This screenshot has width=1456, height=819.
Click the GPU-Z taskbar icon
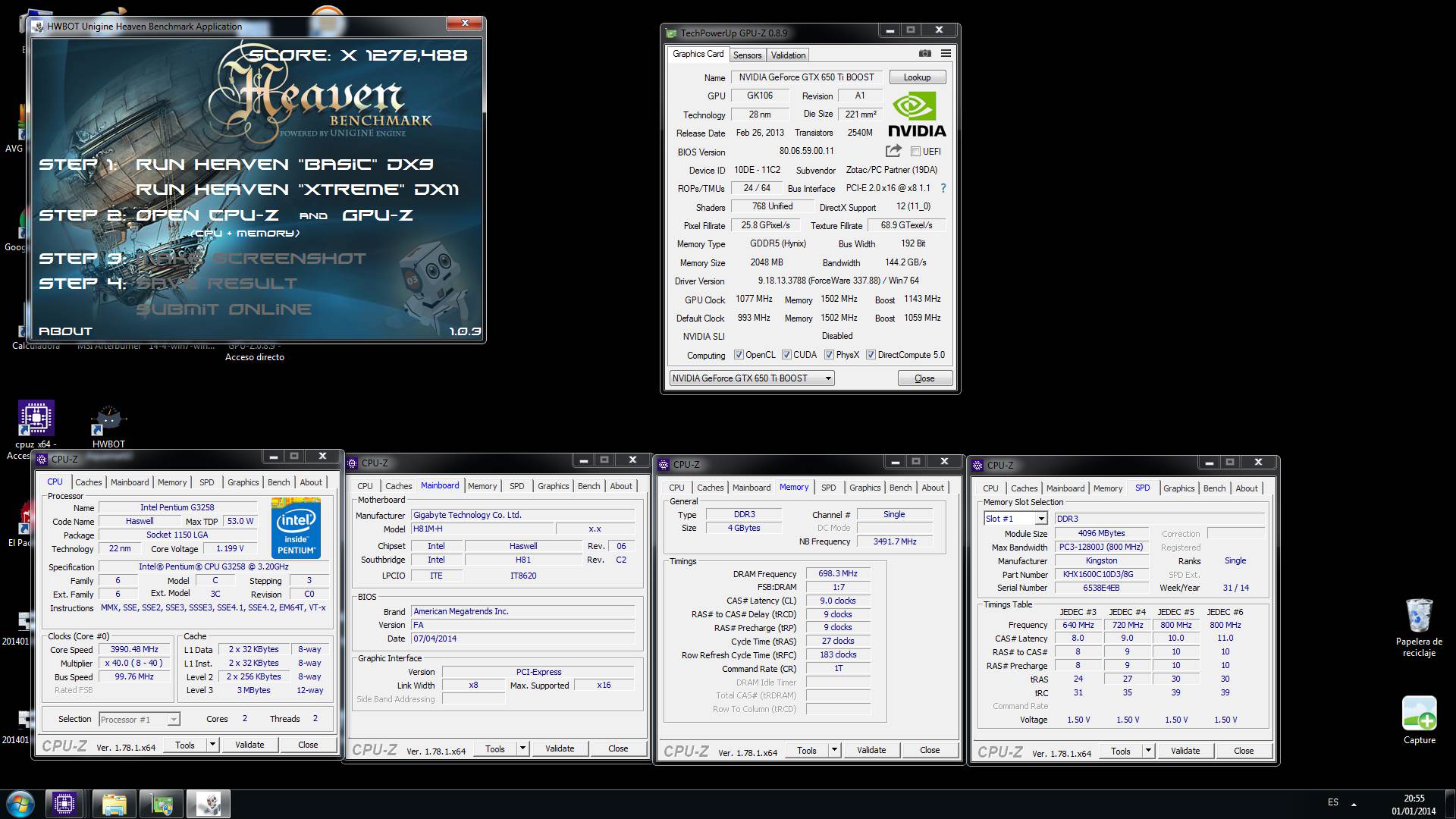point(162,804)
